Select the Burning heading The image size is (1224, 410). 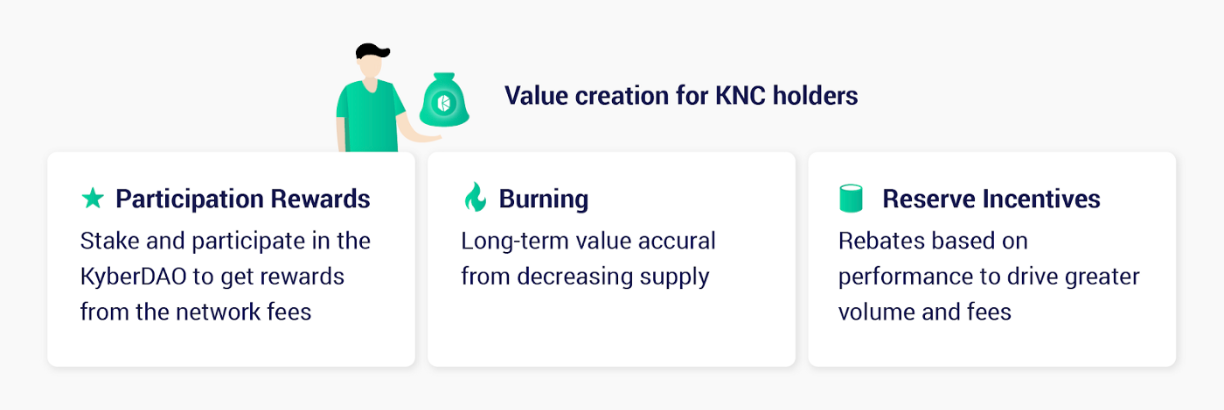[544, 199]
